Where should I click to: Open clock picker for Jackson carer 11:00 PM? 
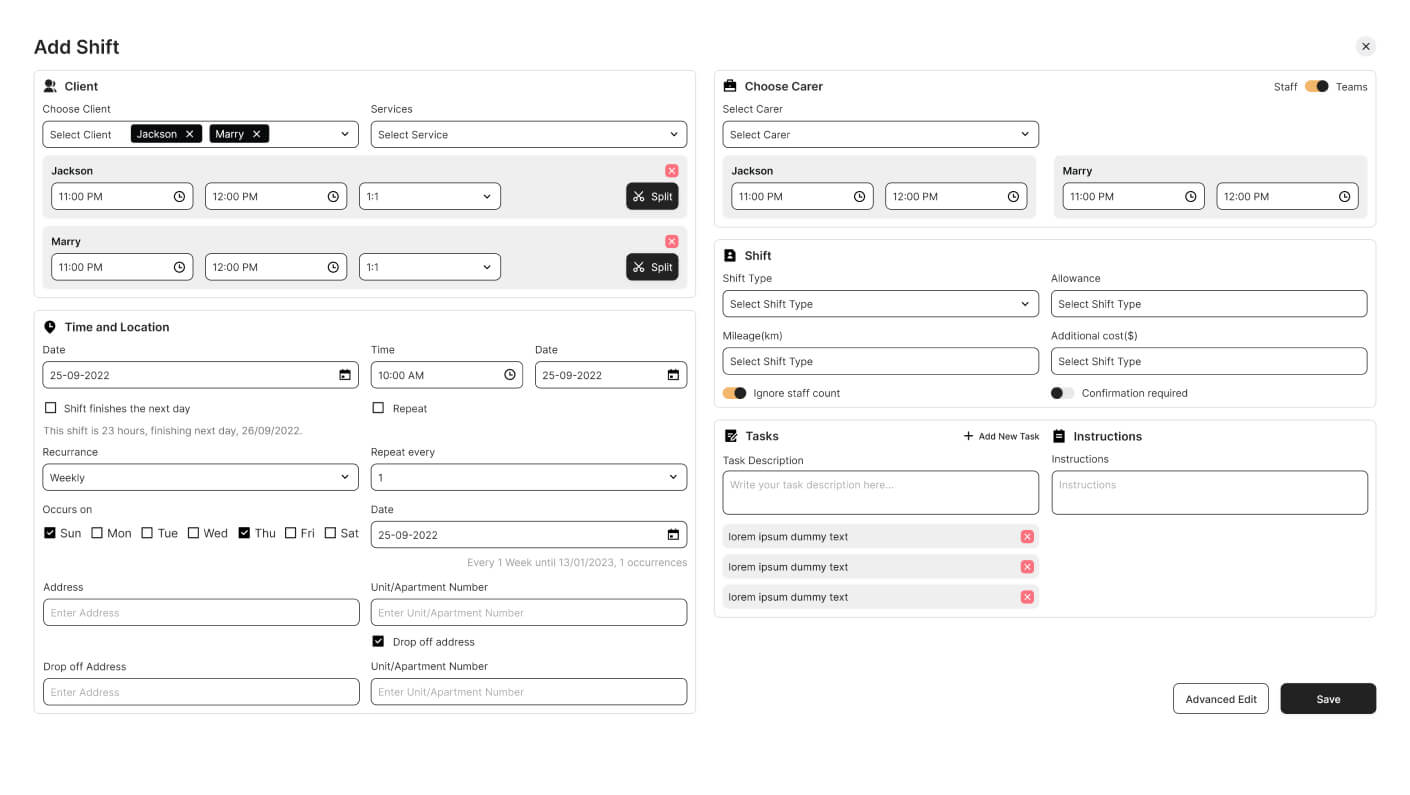pyautogui.click(x=859, y=197)
